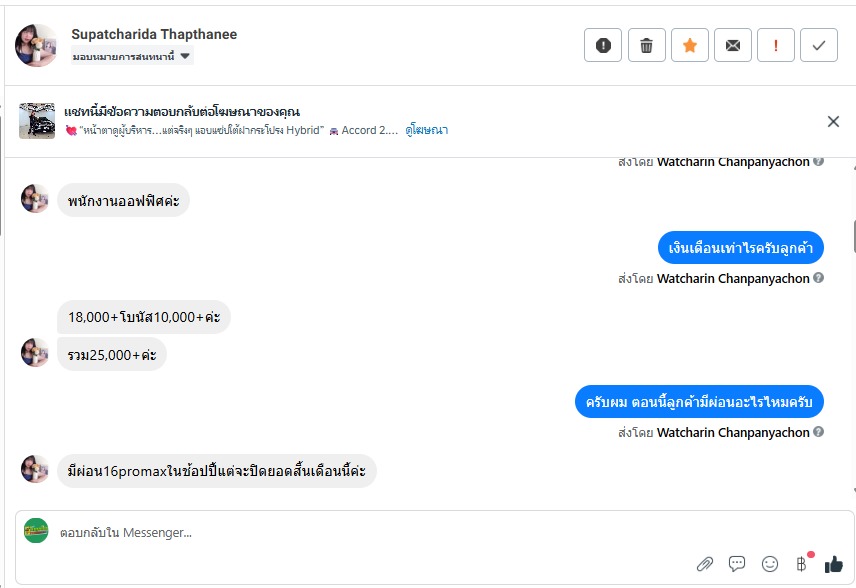Open saved replies speech bubble icon
The image size is (856, 588).
click(737, 564)
